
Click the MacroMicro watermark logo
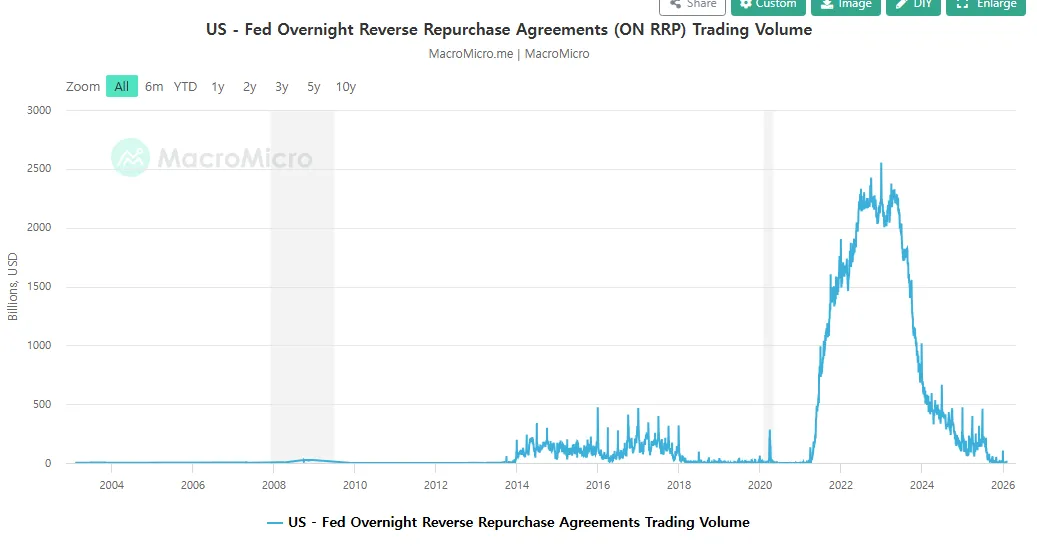[211, 158]
